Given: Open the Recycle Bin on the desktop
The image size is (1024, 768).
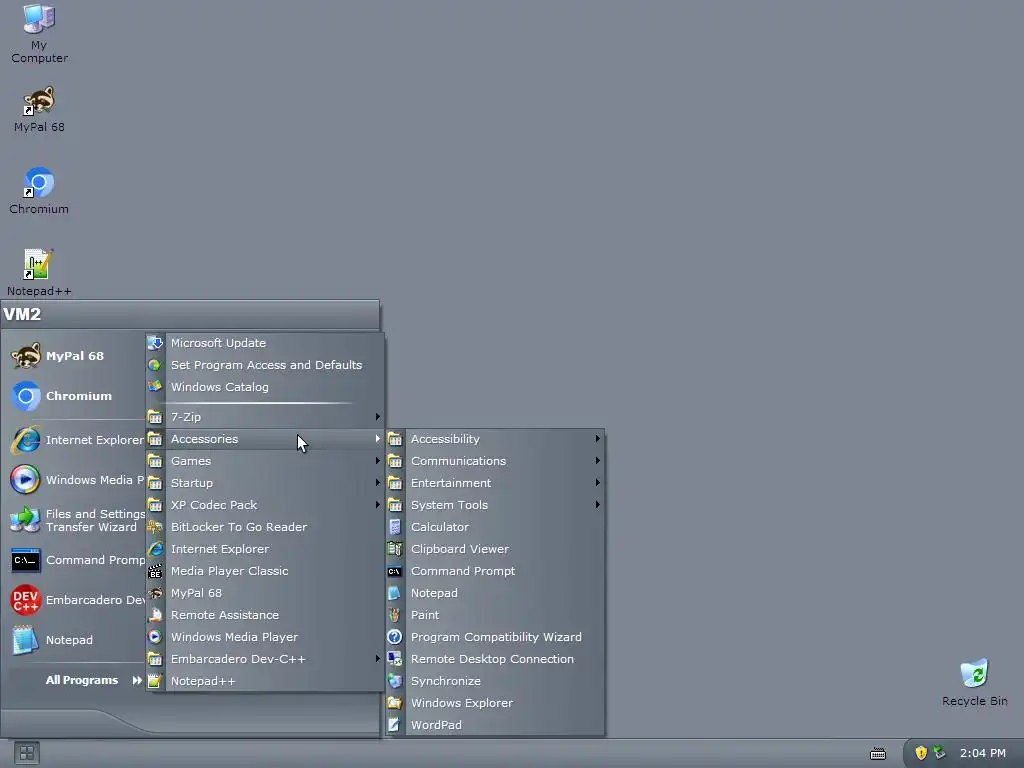Looking at the screenshot, I should click(974, 682).
